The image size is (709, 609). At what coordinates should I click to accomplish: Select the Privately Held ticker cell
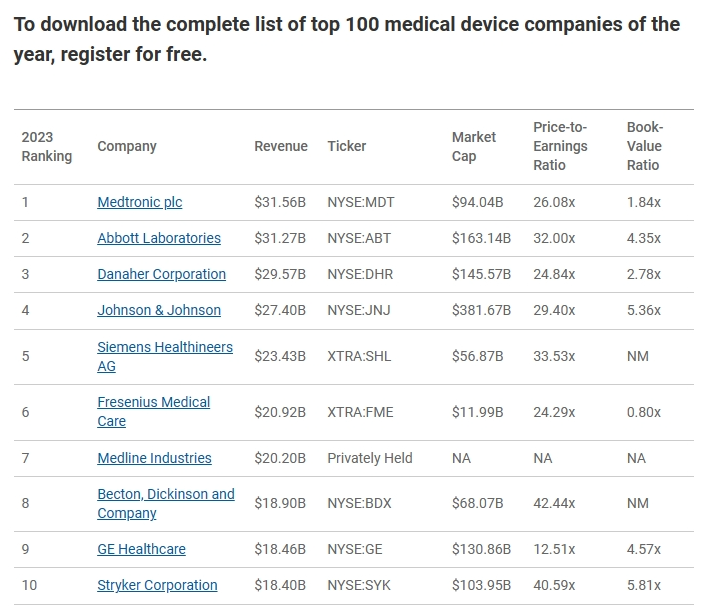[370, 458]
